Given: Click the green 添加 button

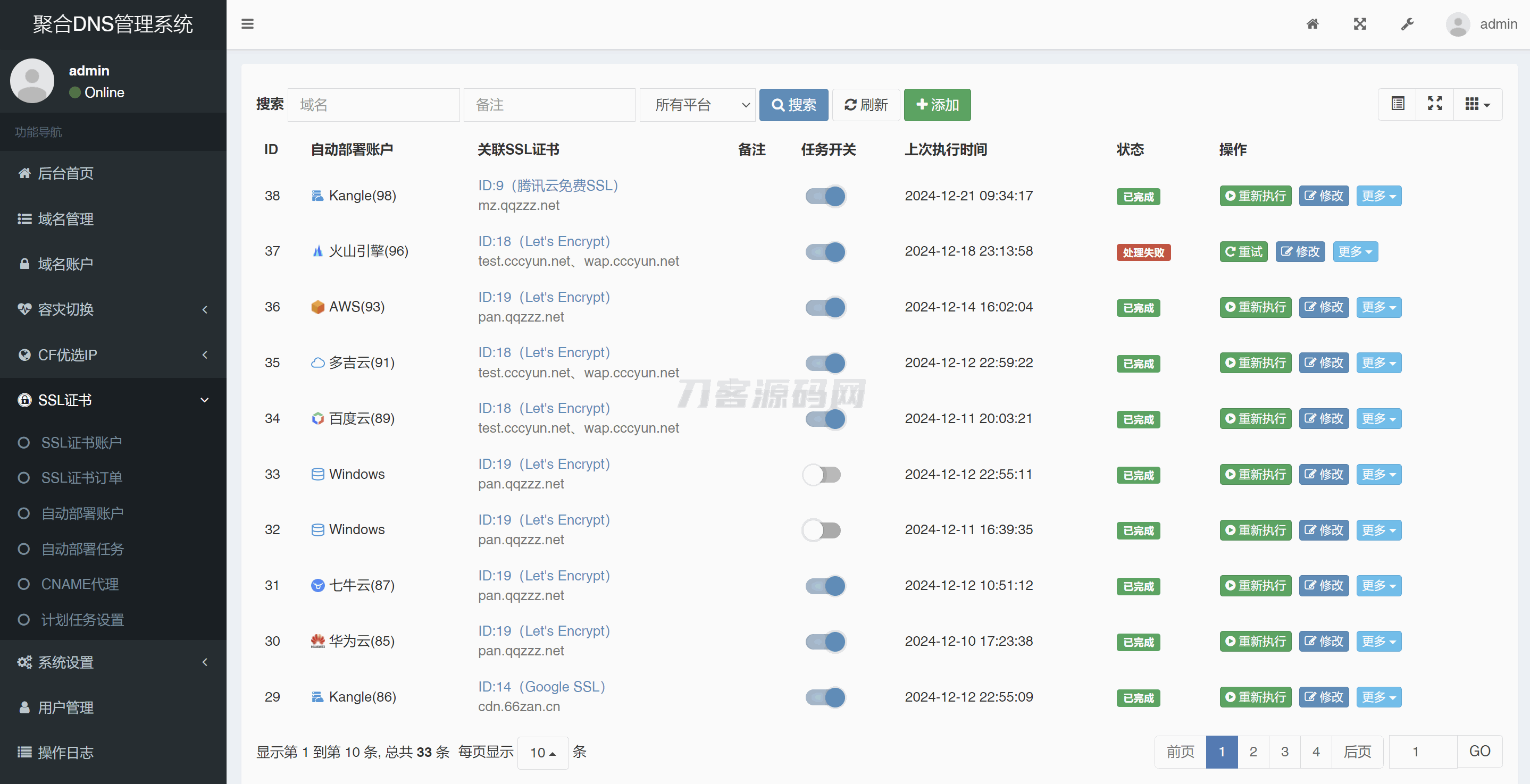Looking at the screenshot, I should 937,105.
